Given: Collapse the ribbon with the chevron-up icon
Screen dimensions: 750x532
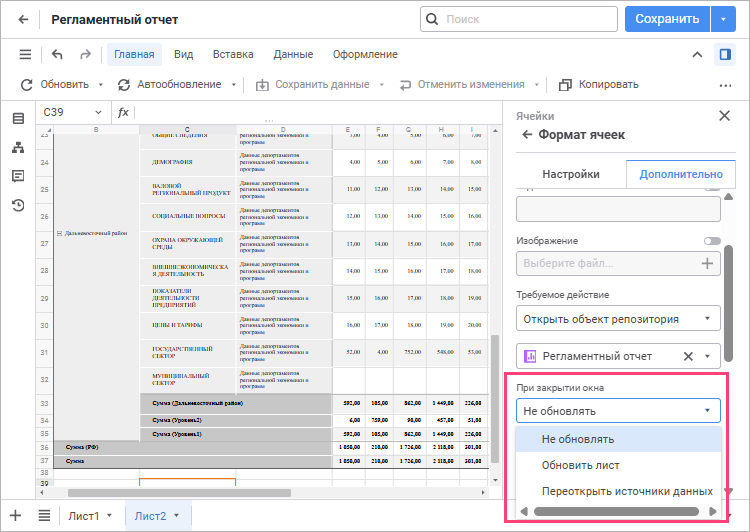Looking at the screenshot, I should [x=697, y=55].
